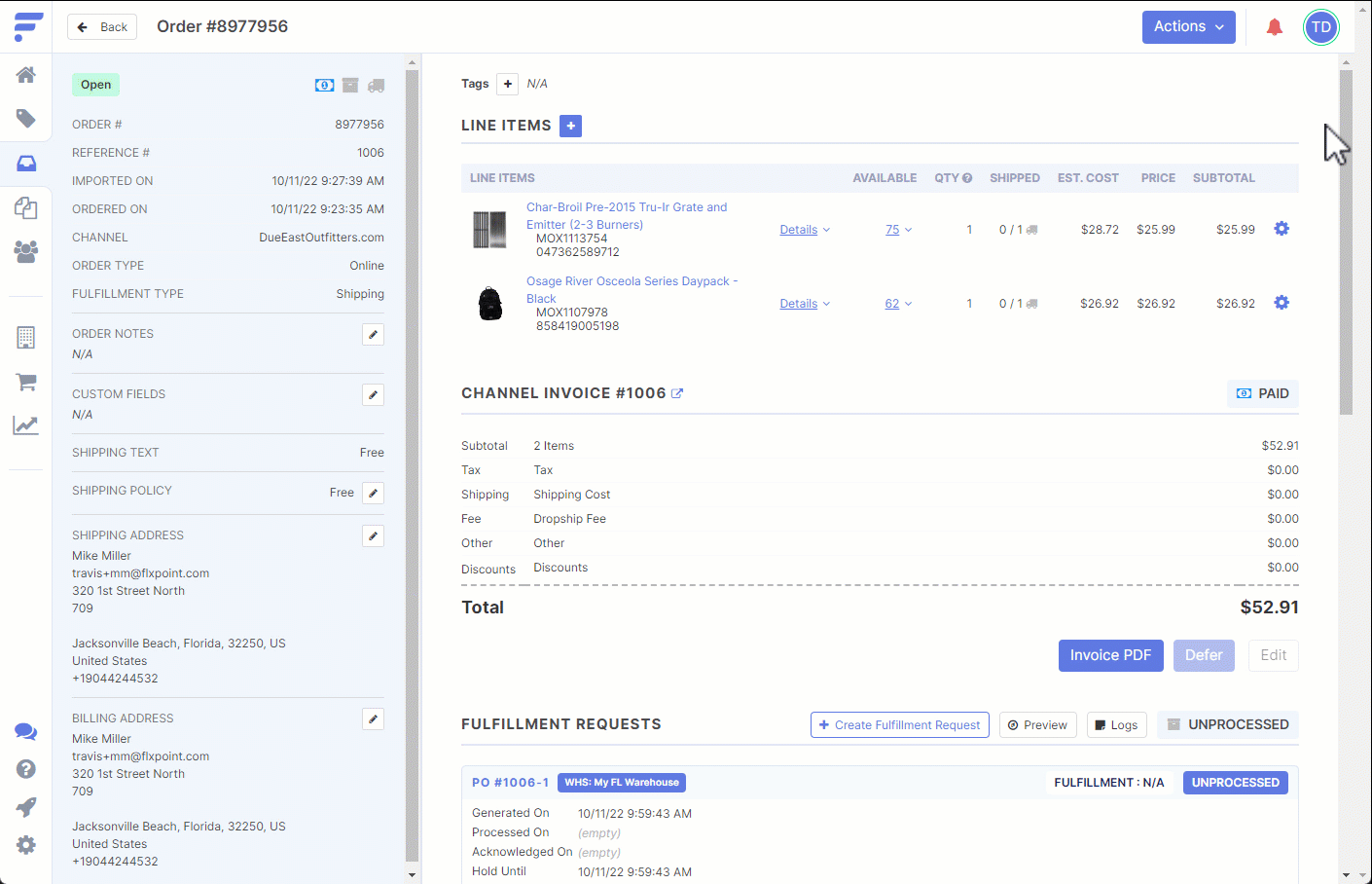Open PO #1006-1 link

[510, 783]
